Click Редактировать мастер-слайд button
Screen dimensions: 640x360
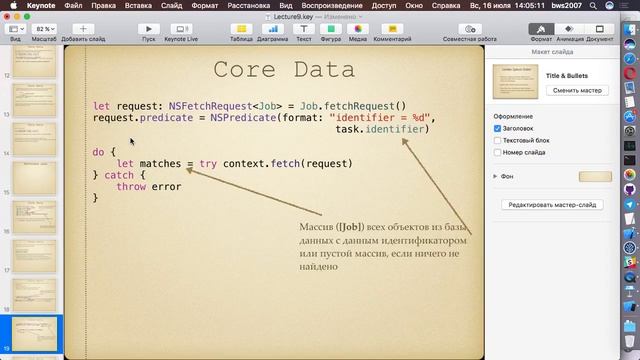pos(552,204)
